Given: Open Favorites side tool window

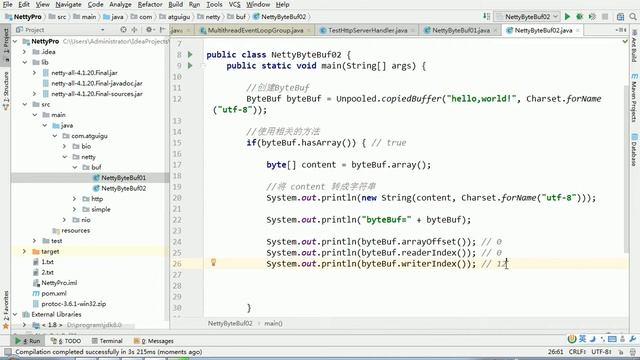Looking at the screenshot, I should (6, 309).
